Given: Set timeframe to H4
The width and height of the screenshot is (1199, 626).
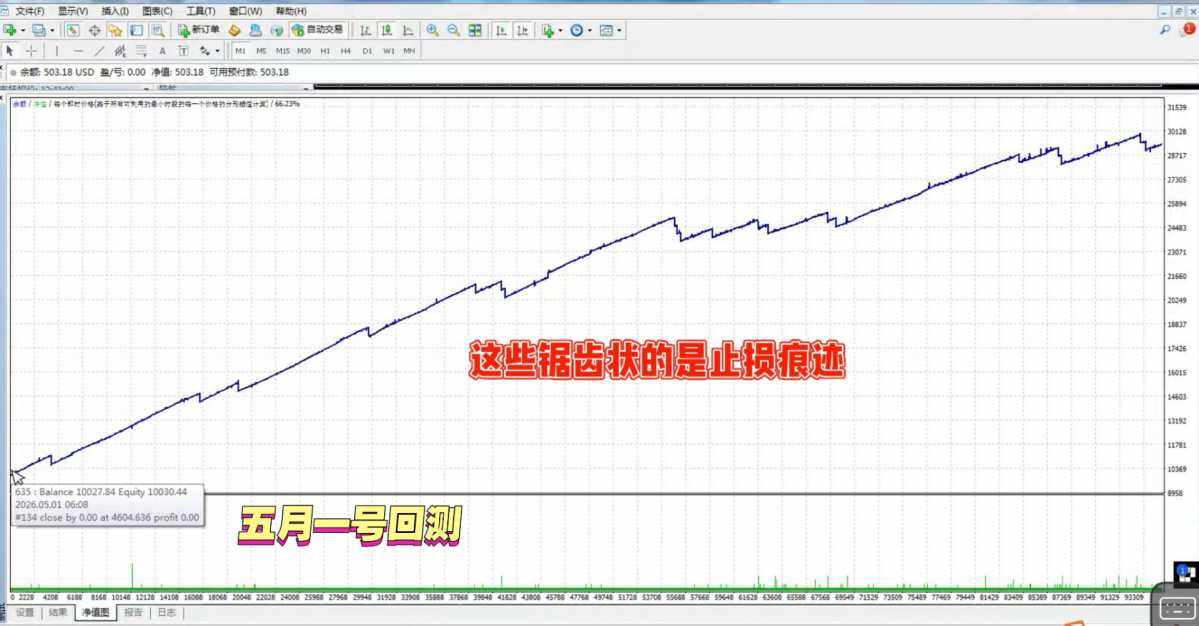Looking at the screenshot, I should coord(346,51).
